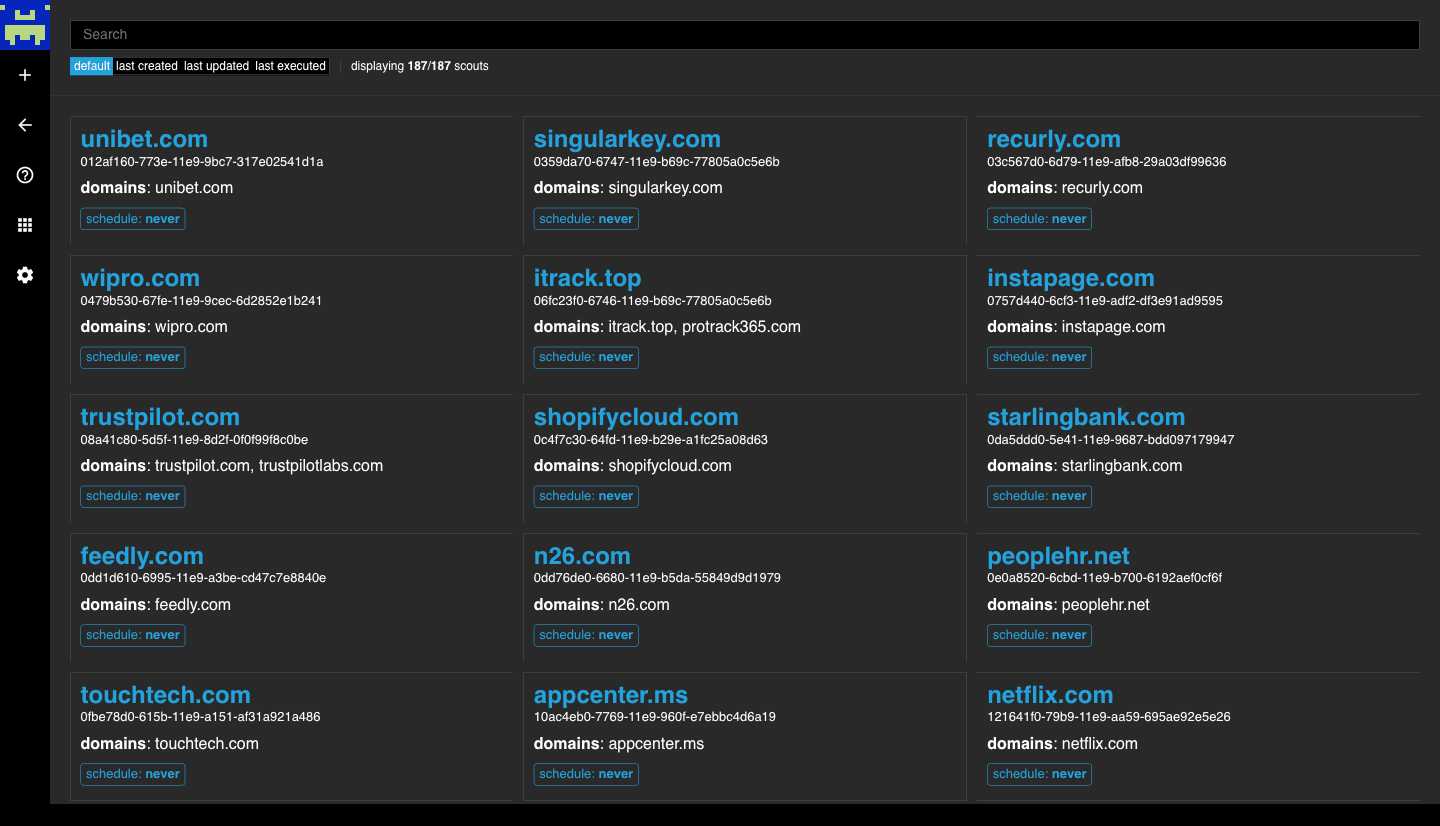Open the starlingbank.com scout
The height and width of the screenshot is (826, 1440).
coord(1085,417)
